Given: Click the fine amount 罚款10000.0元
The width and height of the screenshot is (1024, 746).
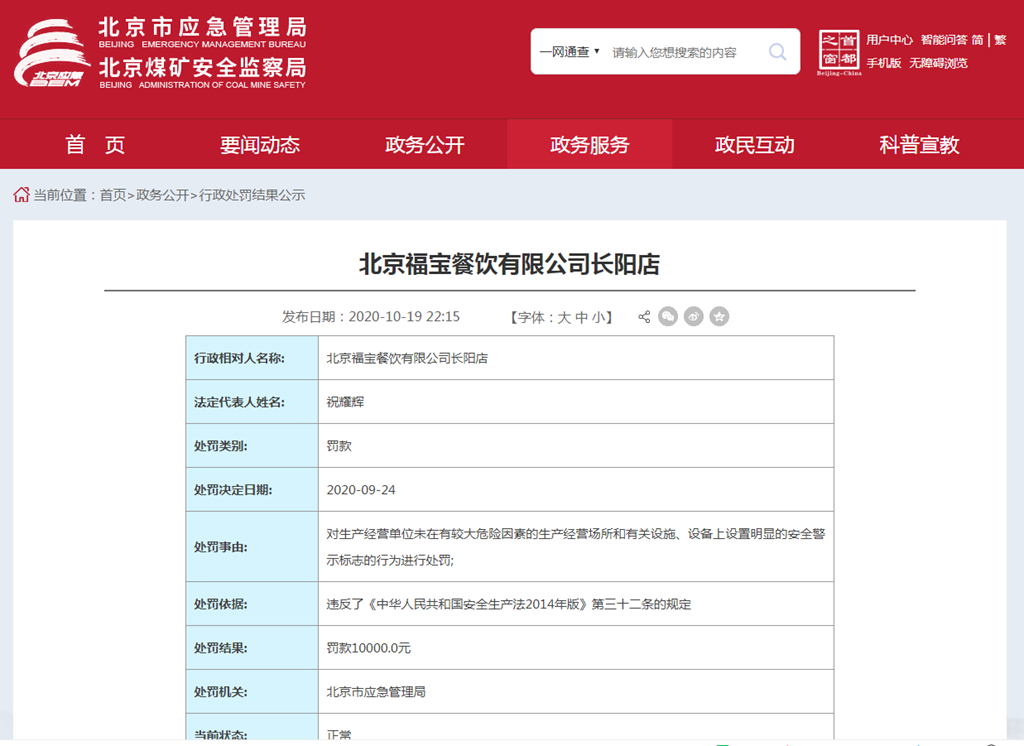Looking at the screenshot, I should pyautogui.click(x=369, y=647).
